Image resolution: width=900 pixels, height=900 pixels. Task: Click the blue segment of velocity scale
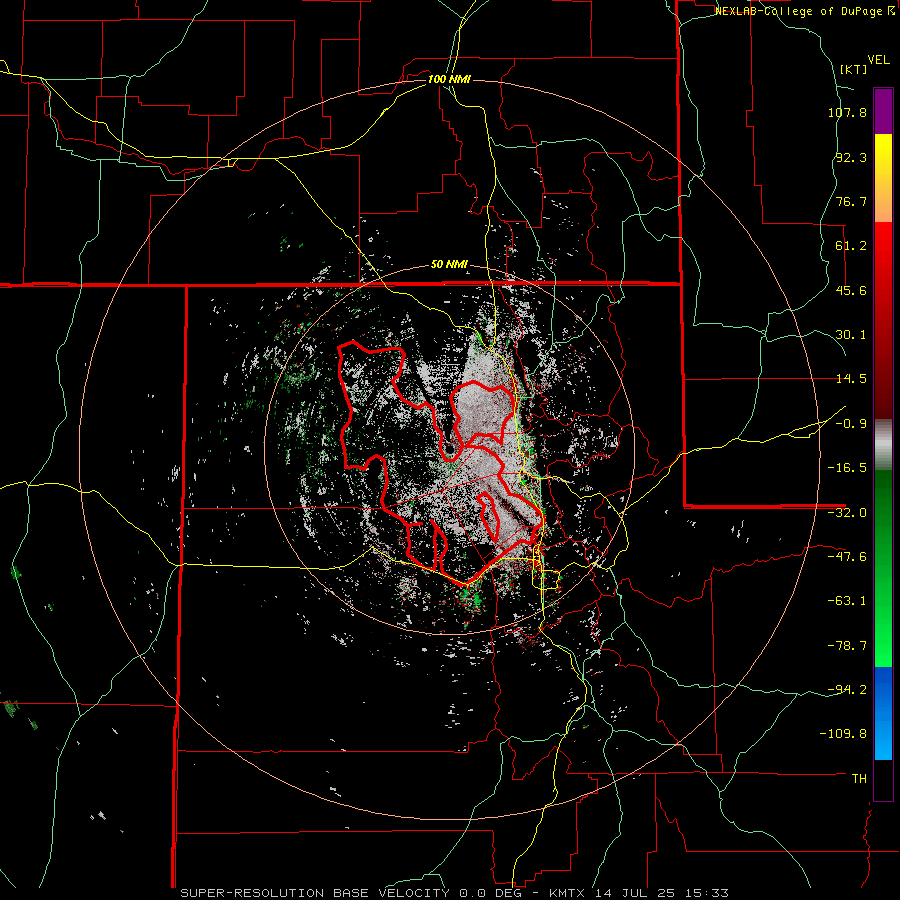tap(883, 713)
